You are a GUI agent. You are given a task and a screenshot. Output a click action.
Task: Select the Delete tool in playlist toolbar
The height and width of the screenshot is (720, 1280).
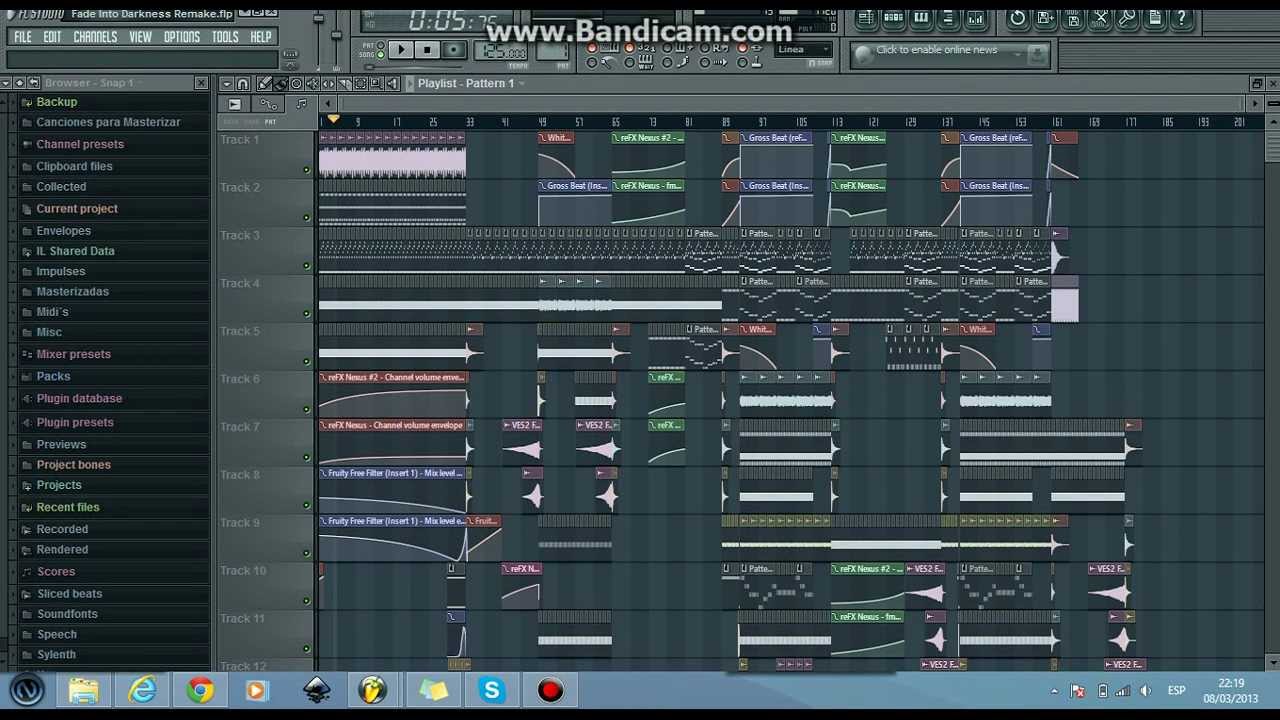coord(296,83)
